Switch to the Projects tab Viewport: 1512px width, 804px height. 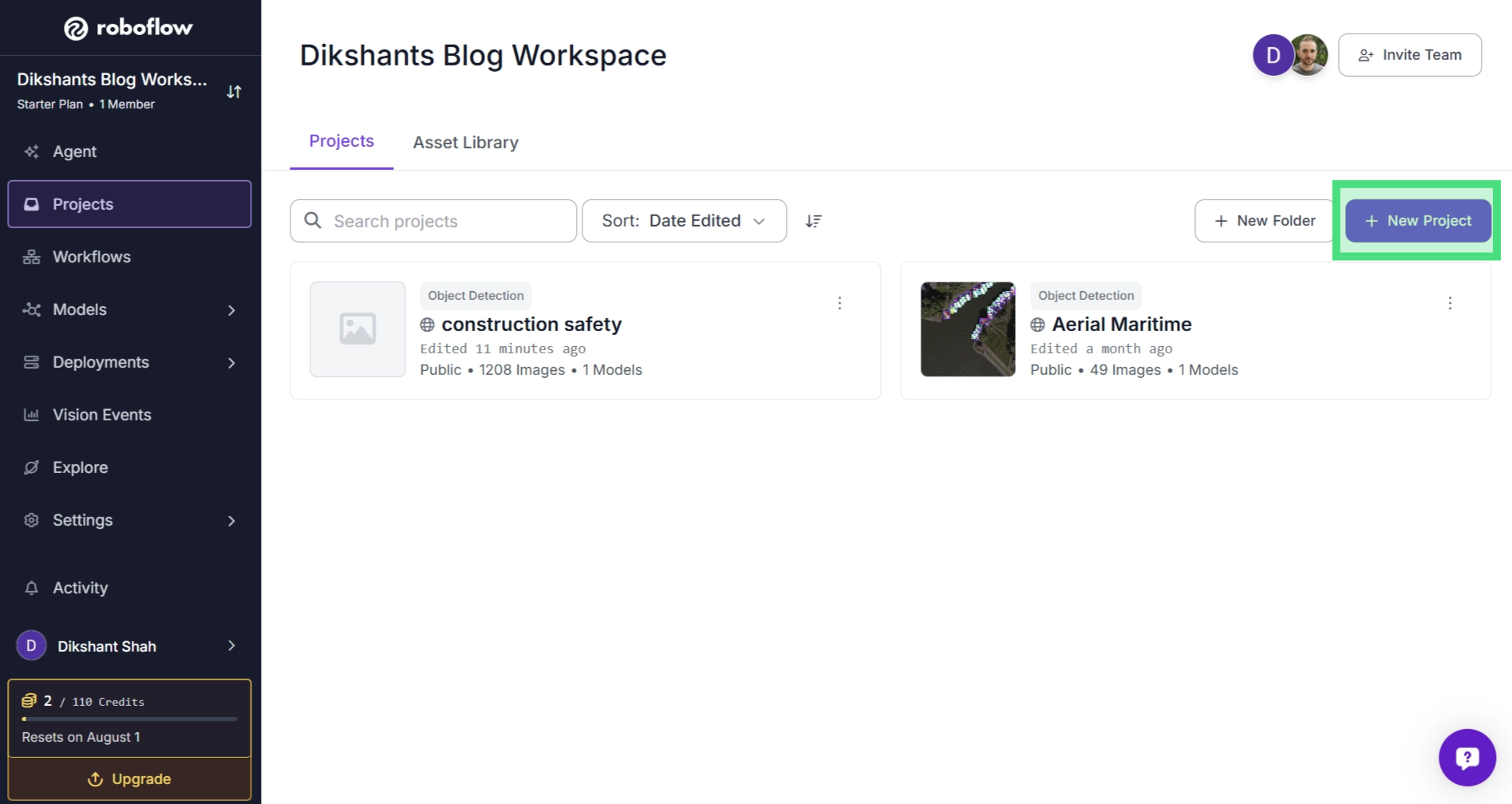click(341, 141)
